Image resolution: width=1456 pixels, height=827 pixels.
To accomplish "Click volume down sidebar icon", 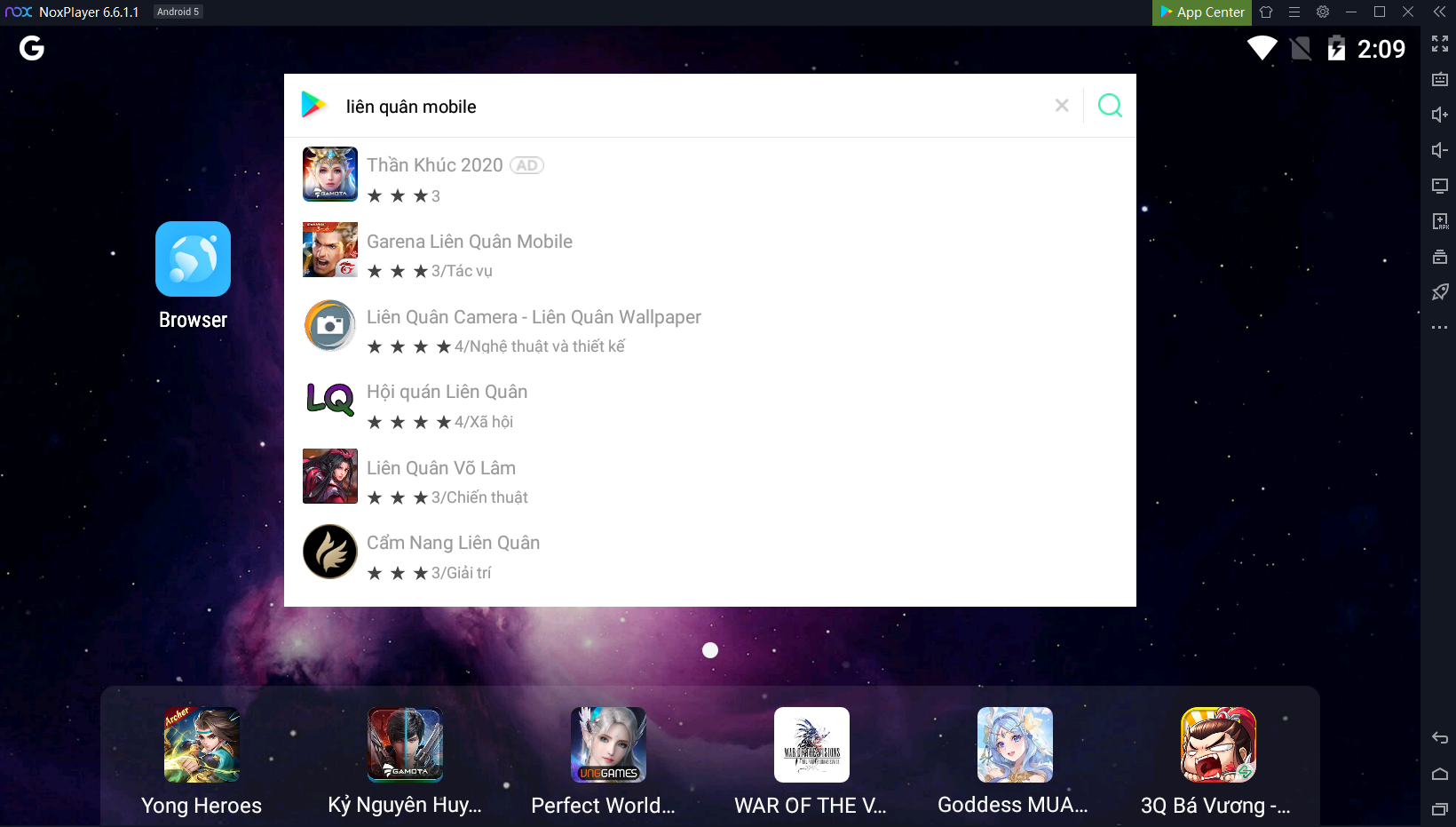I will (x=1440, y=150).
